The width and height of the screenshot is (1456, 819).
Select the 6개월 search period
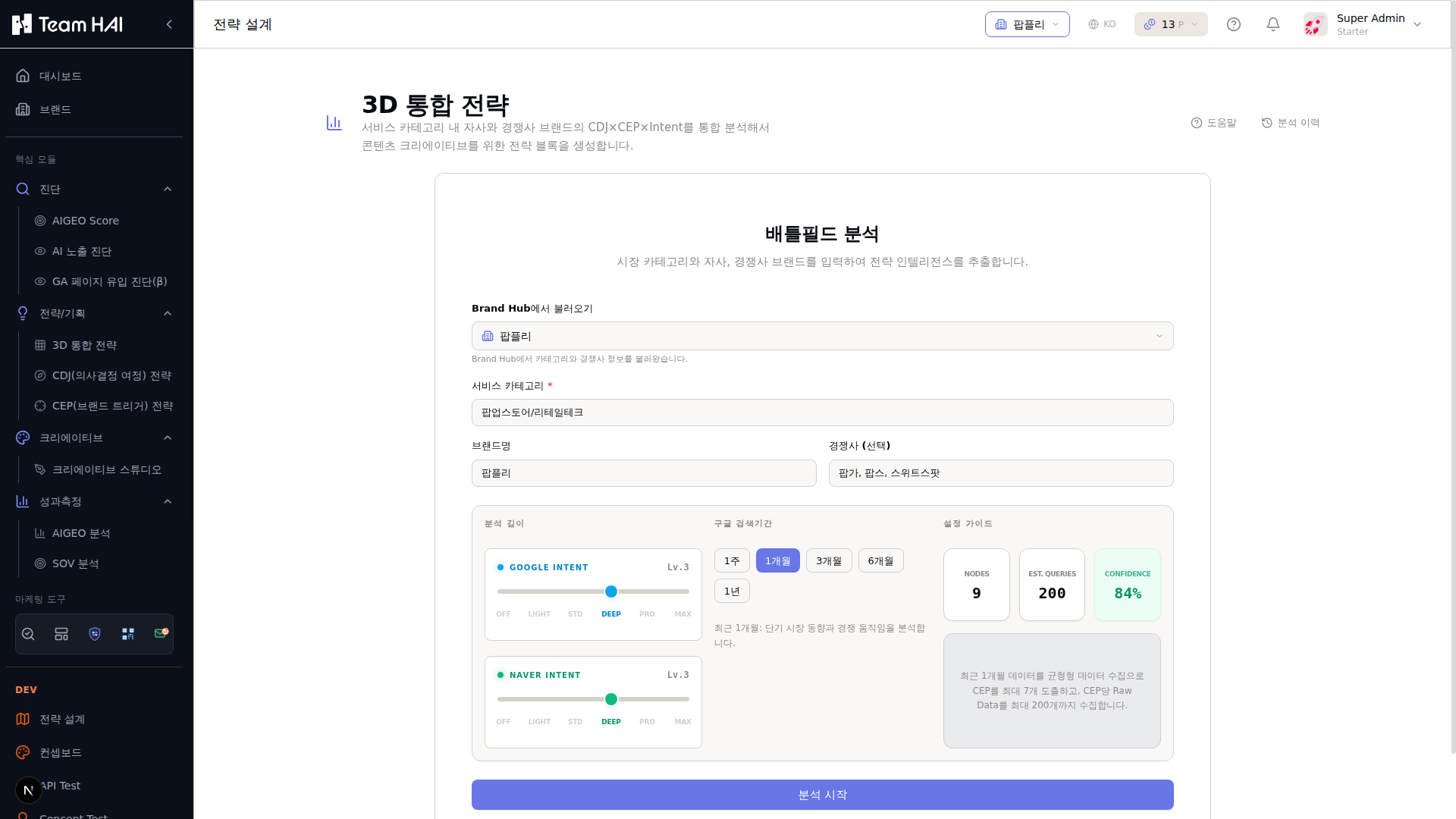coord(881,560)
